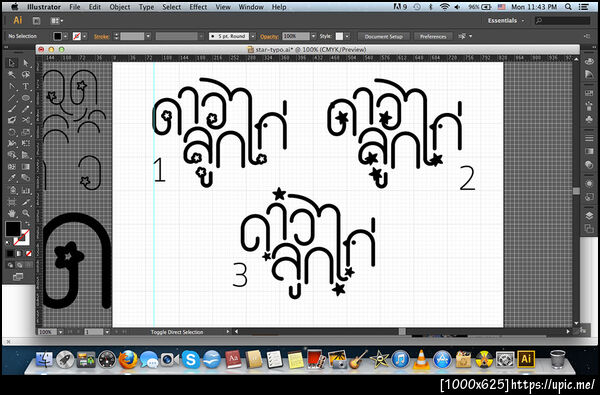Select the Pen tool

(12, 86)
